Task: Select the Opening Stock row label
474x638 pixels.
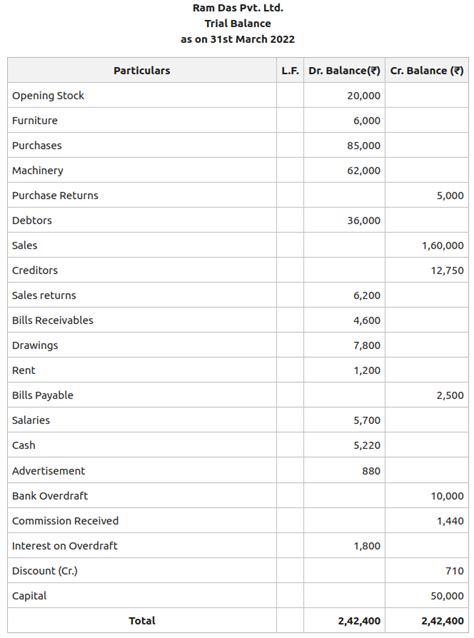Action: (48, 96)
